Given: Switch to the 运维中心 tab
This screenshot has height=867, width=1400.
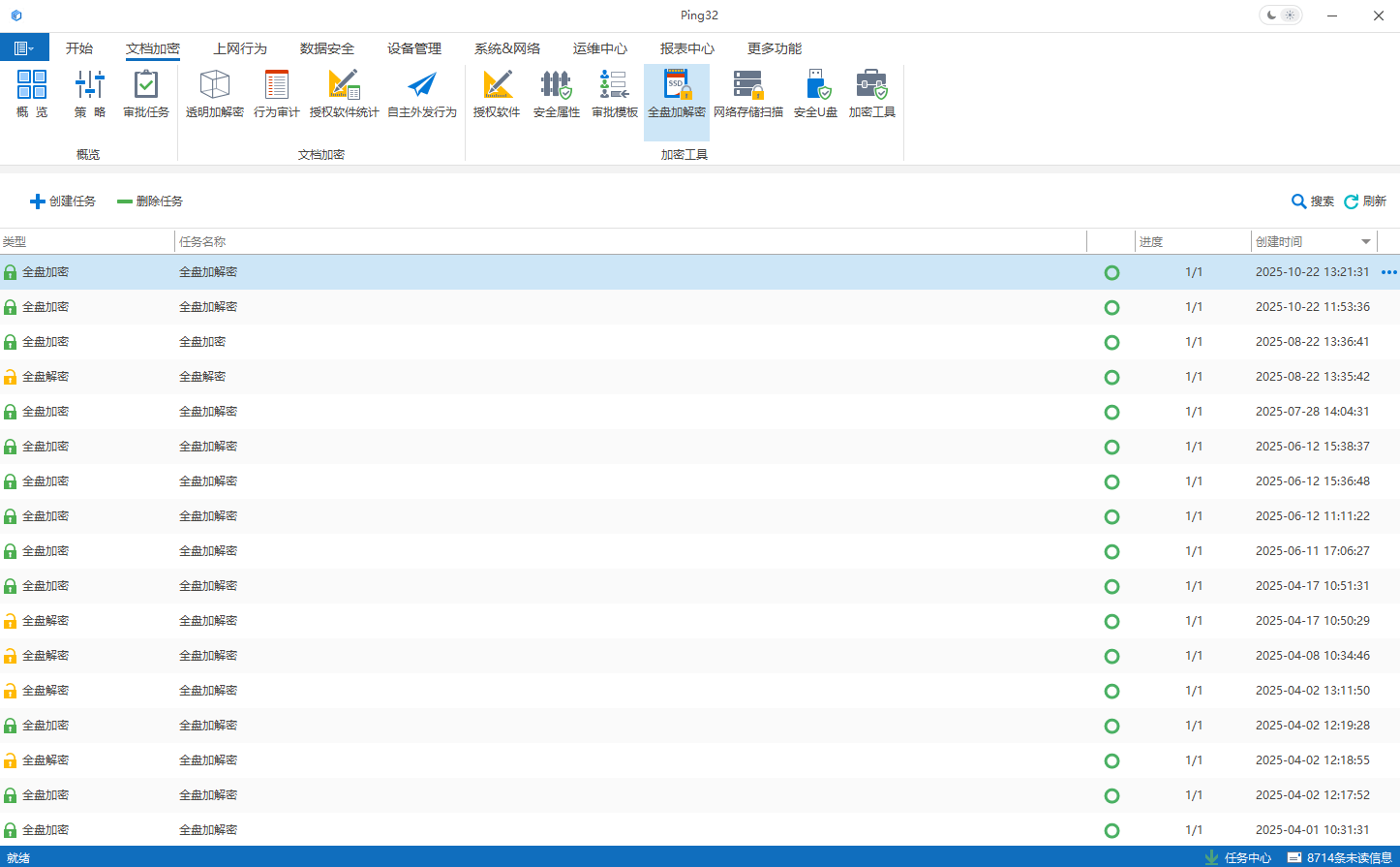Looking at the screenshot, I should point(600,48).
